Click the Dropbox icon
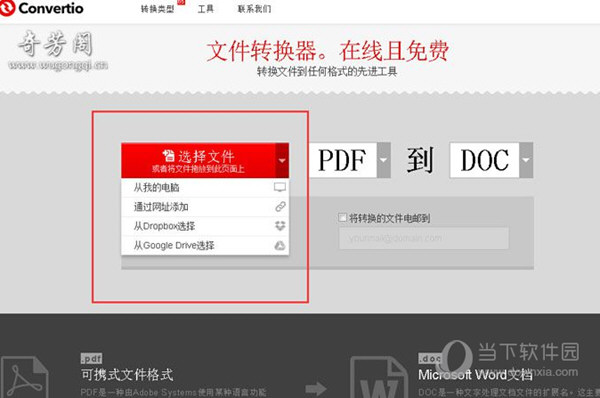Screen dimensions: 600x398 (280, 226)
